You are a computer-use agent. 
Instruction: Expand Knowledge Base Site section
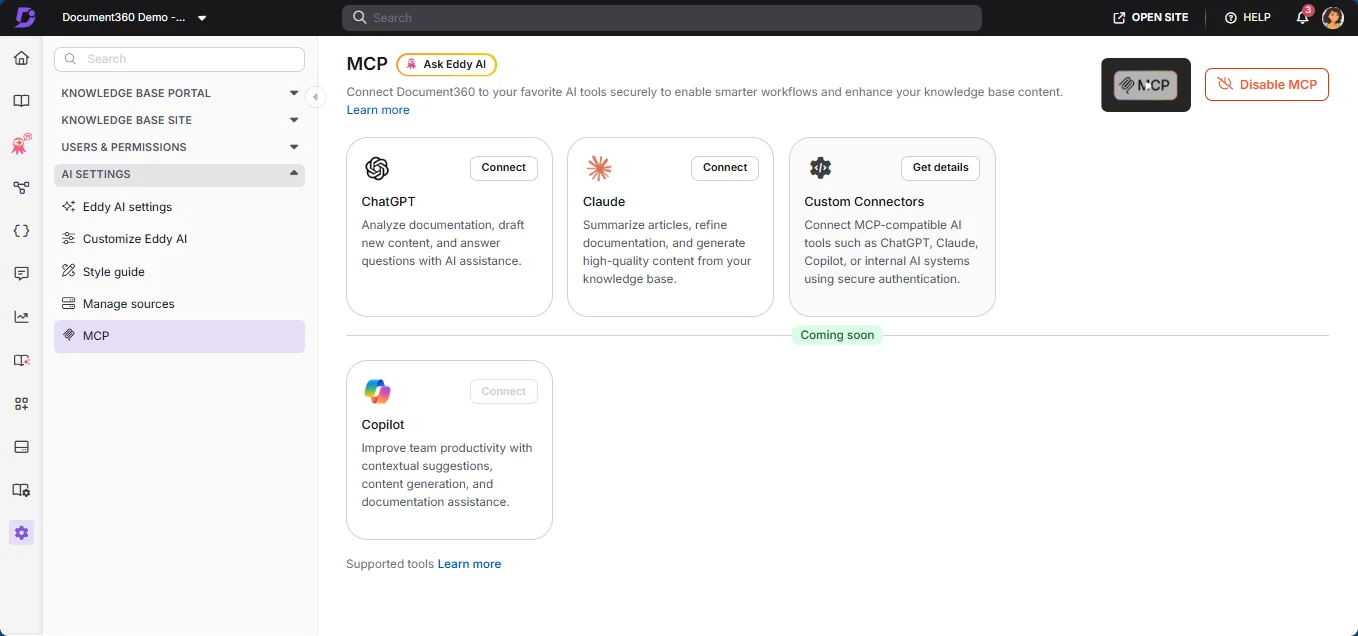[179, 120]
